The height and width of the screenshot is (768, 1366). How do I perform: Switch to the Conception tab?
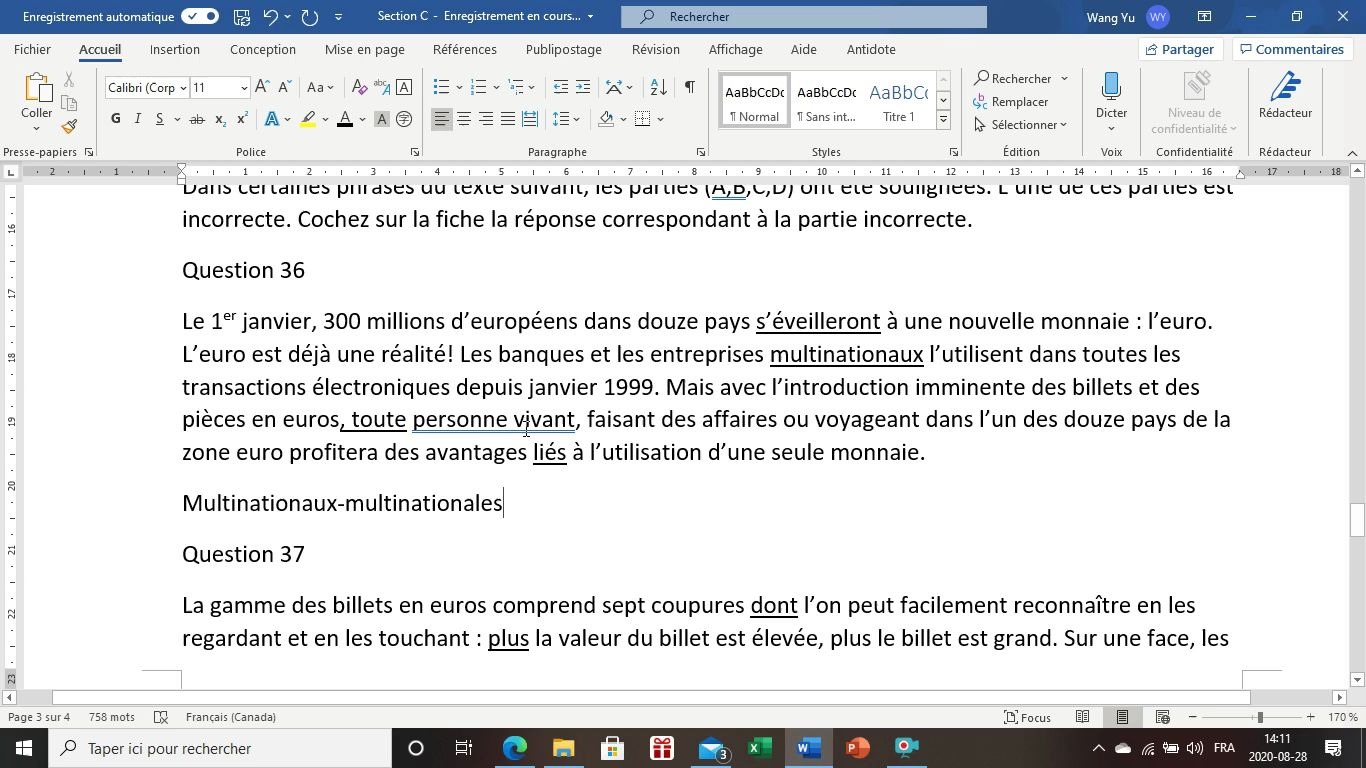pos(263,49)
